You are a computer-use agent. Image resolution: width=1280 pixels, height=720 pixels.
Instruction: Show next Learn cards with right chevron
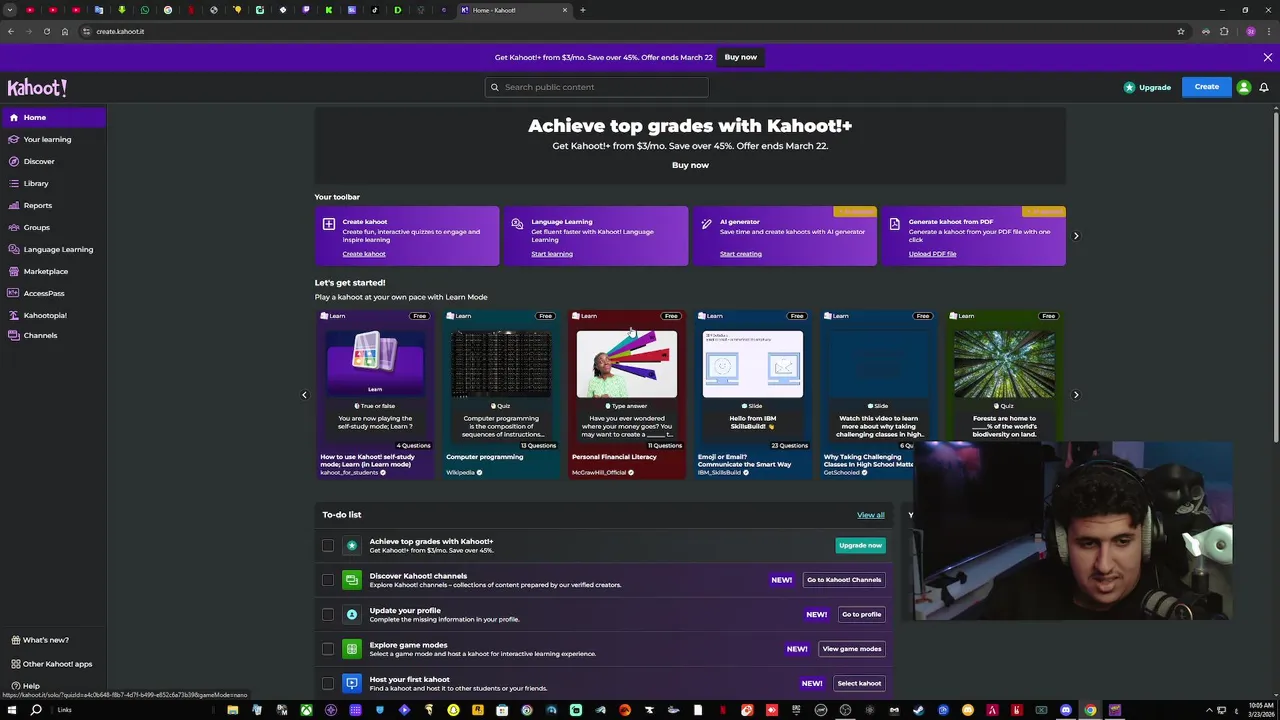tap(1076, 395)
